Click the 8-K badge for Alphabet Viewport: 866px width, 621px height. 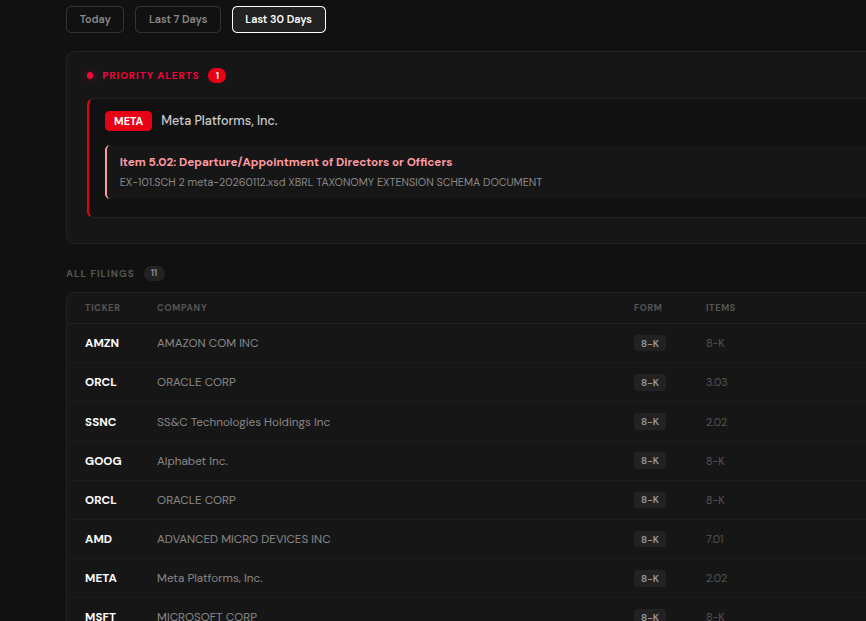(650, 461)
